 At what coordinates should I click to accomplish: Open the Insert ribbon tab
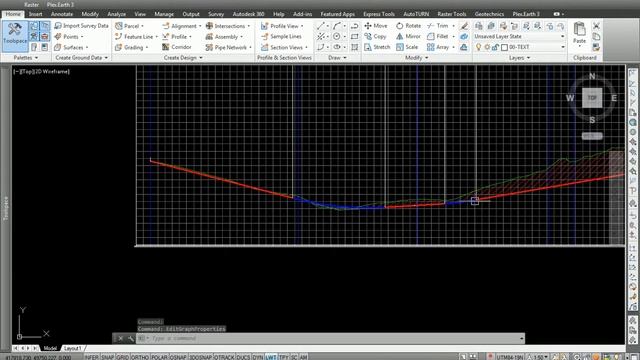pos(36,14)
